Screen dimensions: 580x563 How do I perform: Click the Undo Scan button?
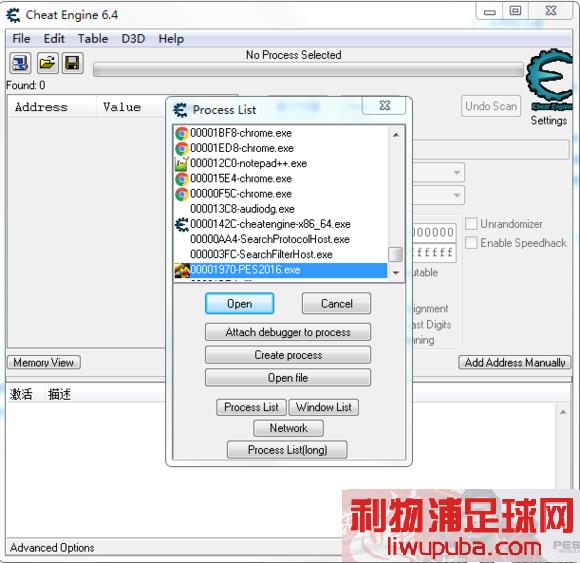491,106
